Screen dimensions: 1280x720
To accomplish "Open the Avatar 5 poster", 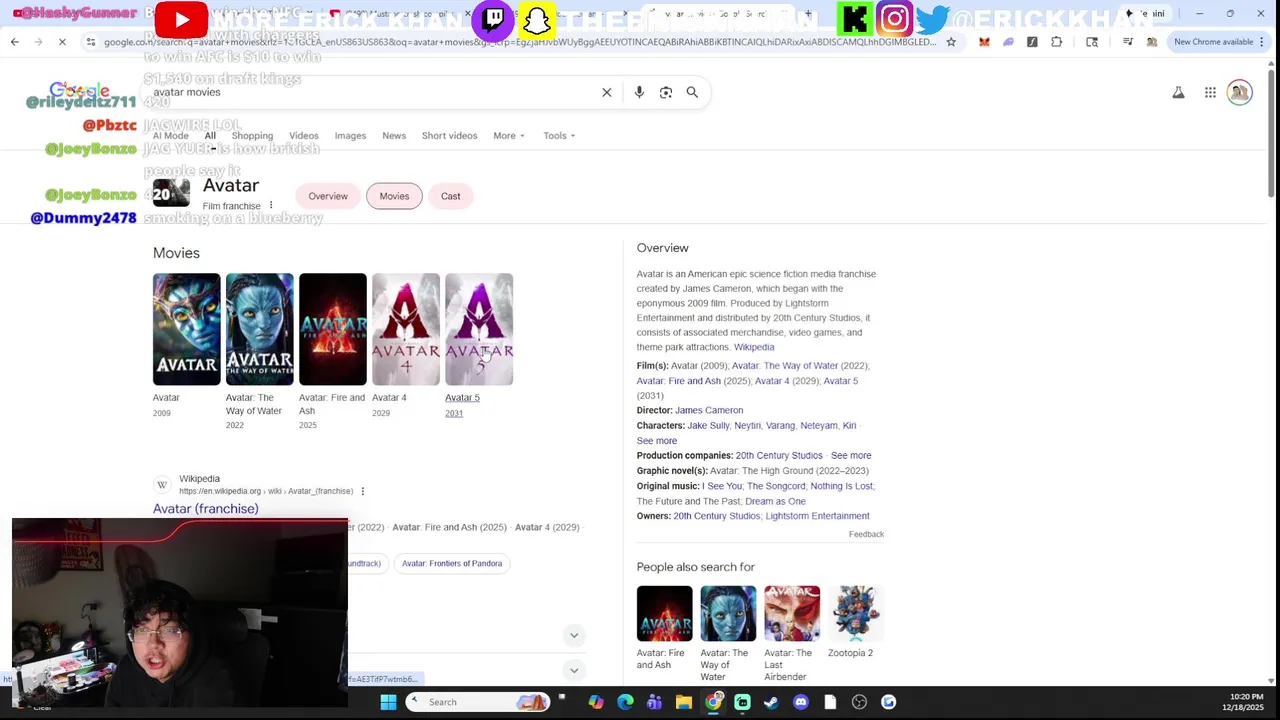I will click(479, 329).
